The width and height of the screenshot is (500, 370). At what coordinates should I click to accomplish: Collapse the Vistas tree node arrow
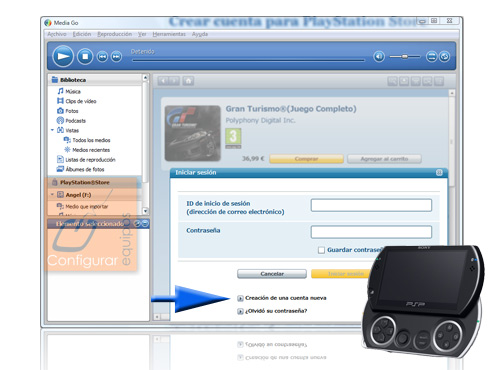tap(52, 130)
